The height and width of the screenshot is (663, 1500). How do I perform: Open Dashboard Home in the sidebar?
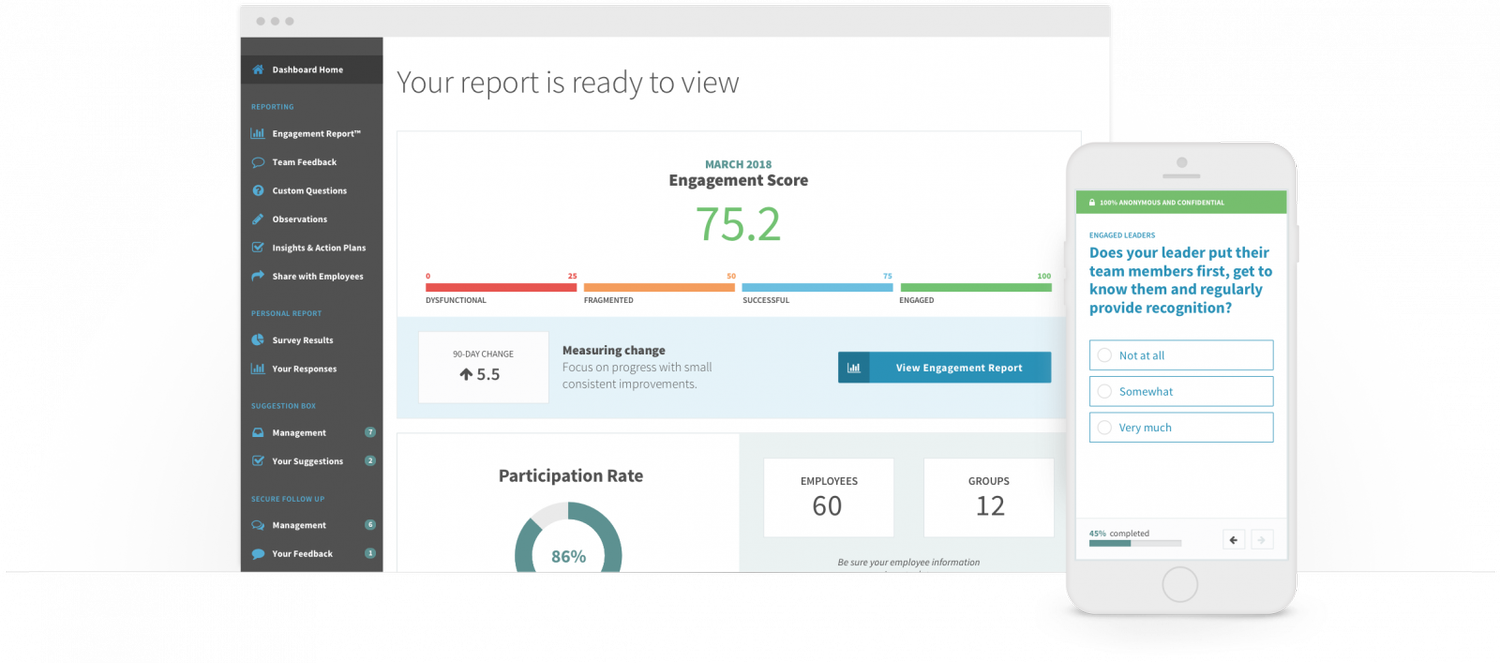(312, 70)
